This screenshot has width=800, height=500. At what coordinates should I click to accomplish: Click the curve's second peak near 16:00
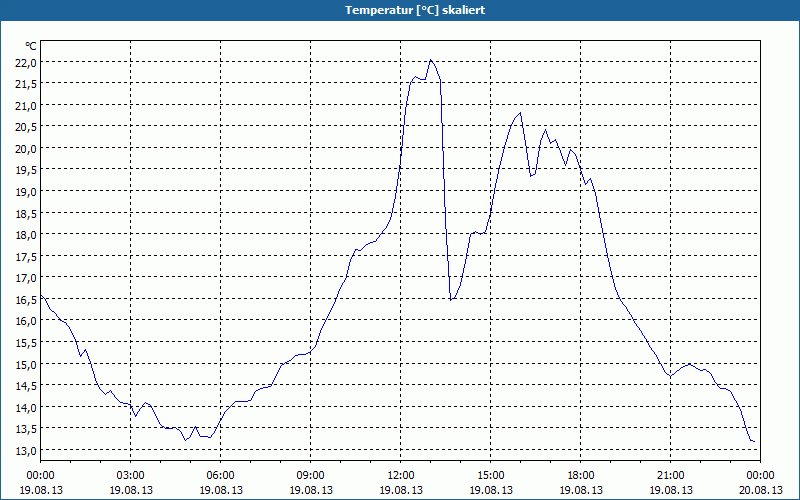[x=520, y=113]
